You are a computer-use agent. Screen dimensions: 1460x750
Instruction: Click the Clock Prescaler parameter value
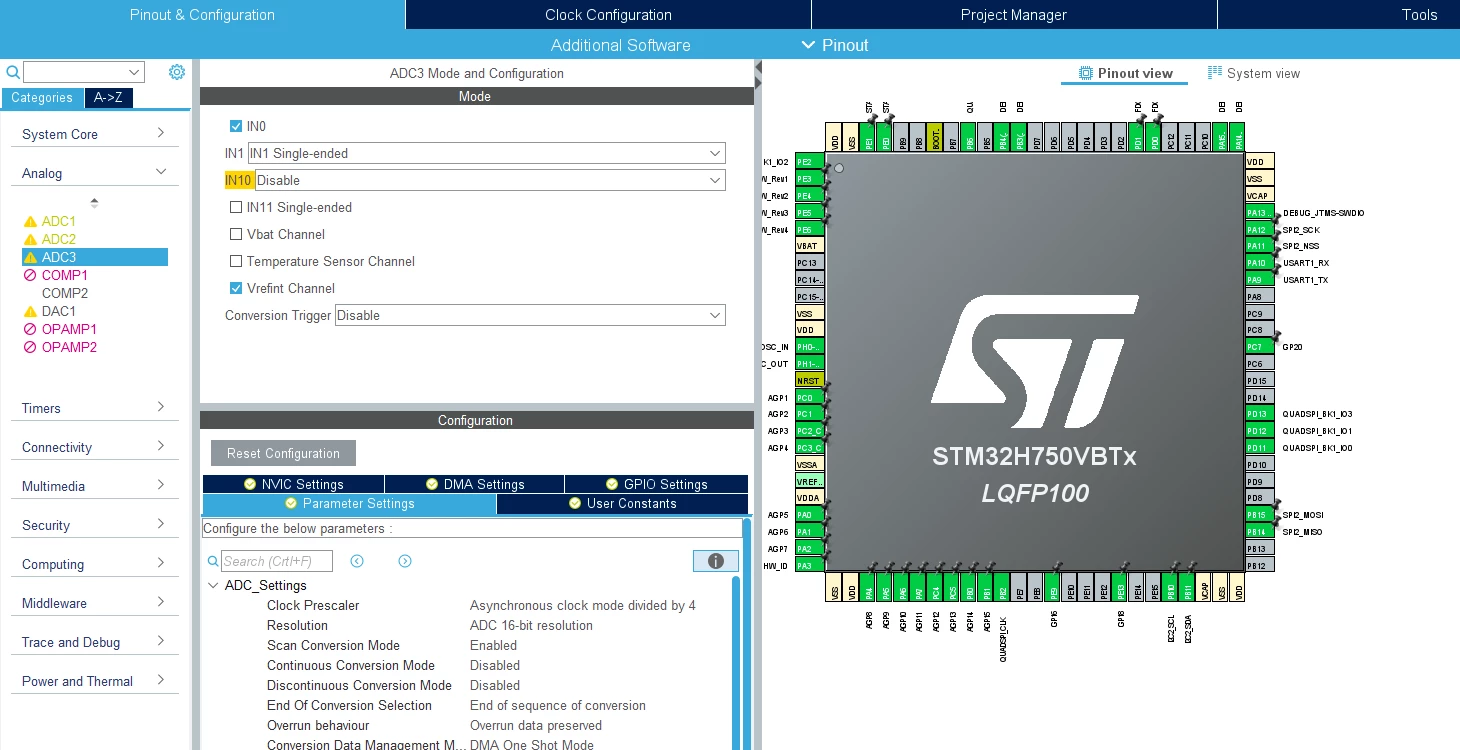pyautogui.click(x=583, y=605)
